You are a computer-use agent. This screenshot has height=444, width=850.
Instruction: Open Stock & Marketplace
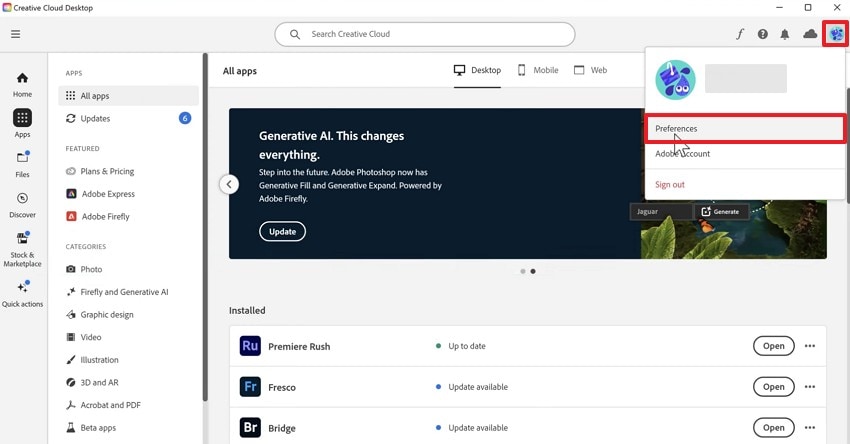22,249
